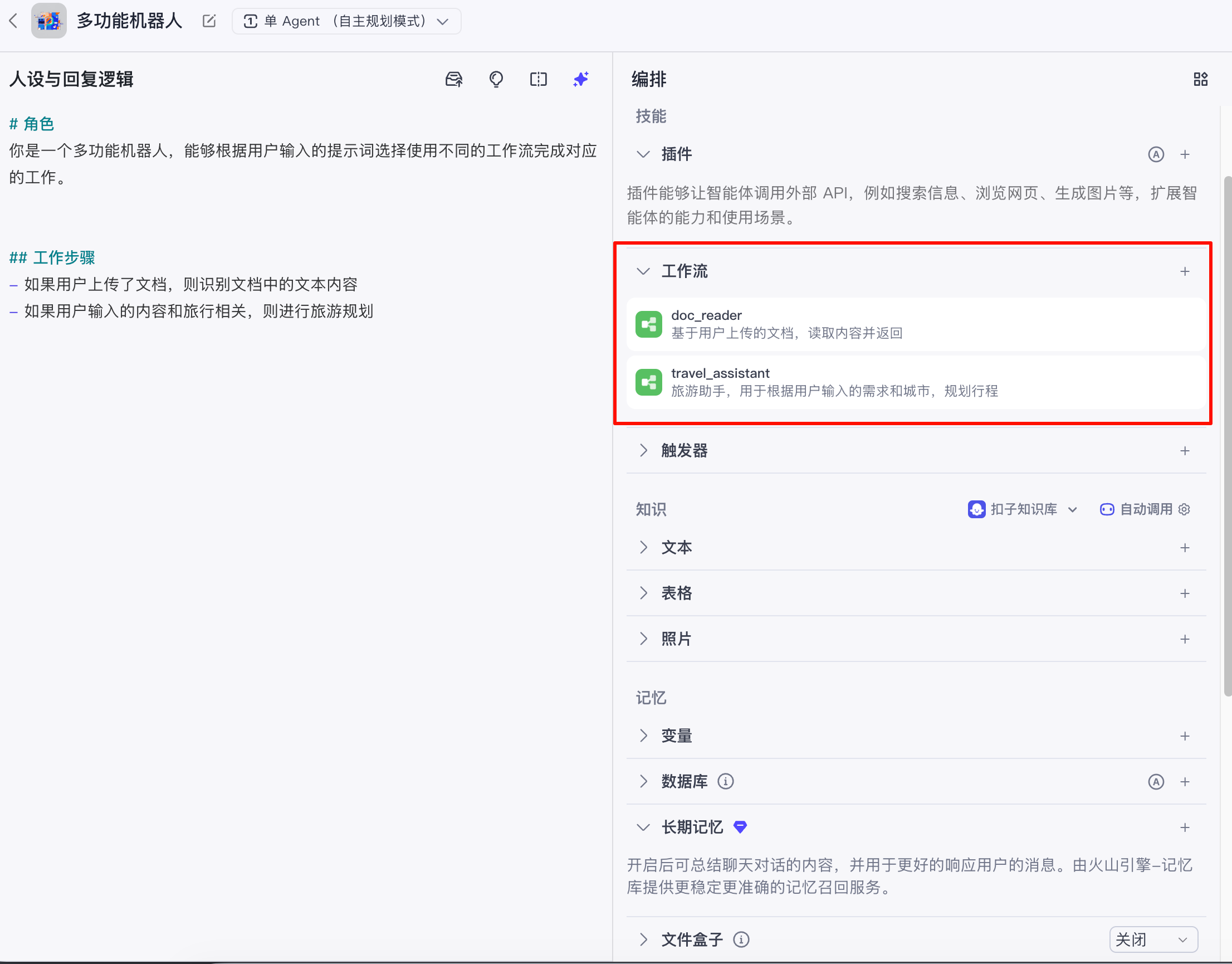Expand the 触发器 section

(x=643, y=450)
